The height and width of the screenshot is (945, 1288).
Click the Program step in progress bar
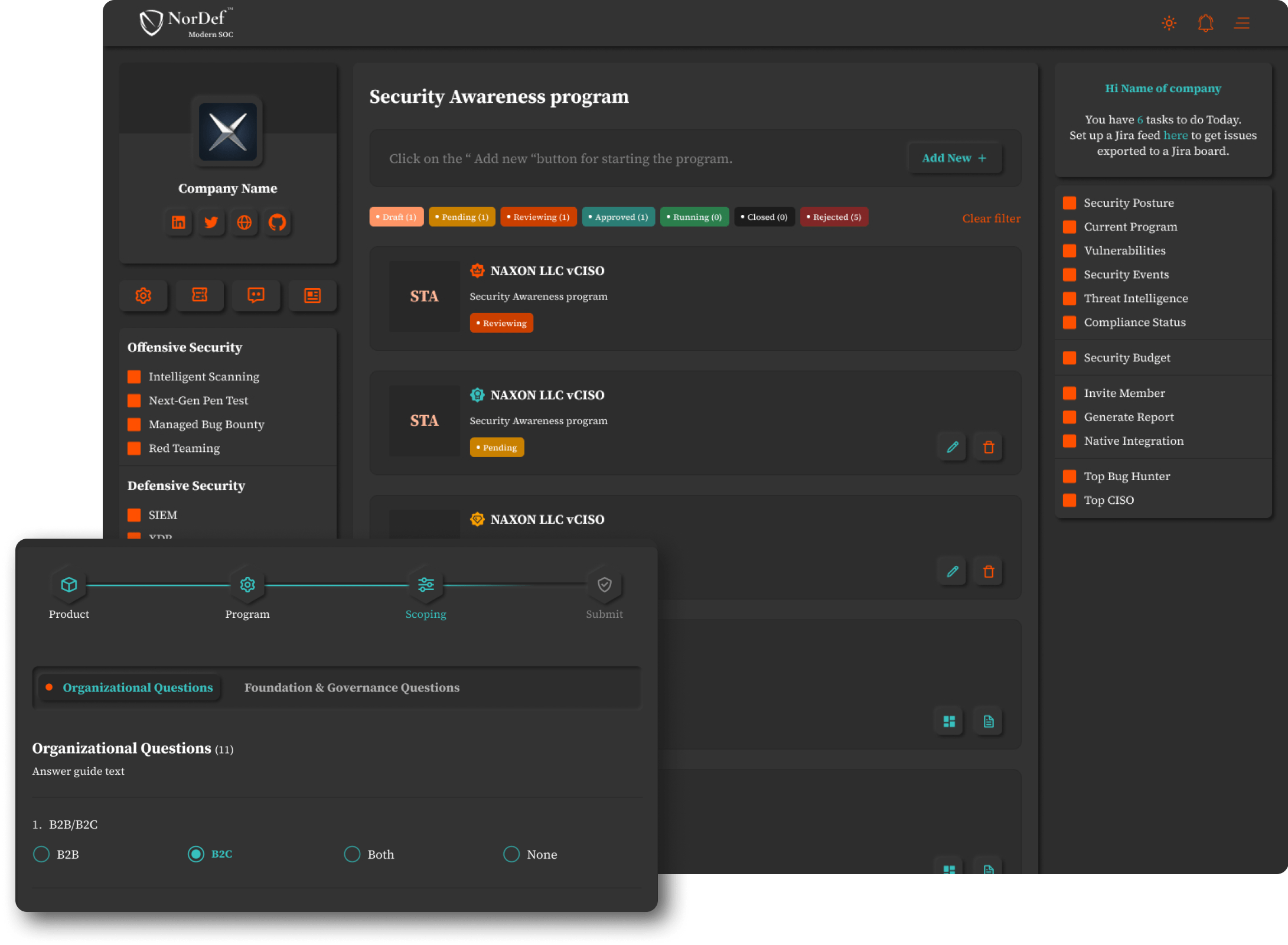coord(247,585)
